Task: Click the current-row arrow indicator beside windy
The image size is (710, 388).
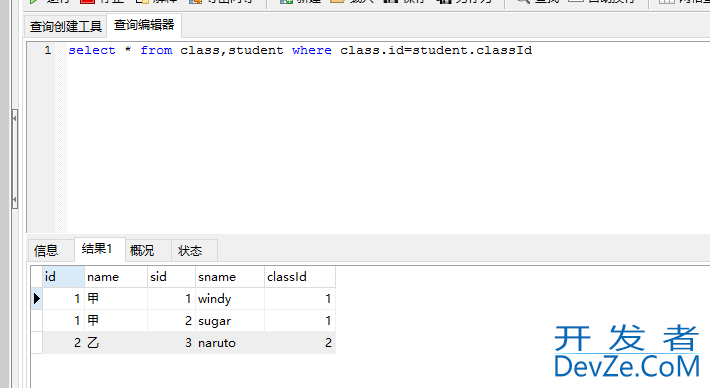Action: click(x=37, y=298)
